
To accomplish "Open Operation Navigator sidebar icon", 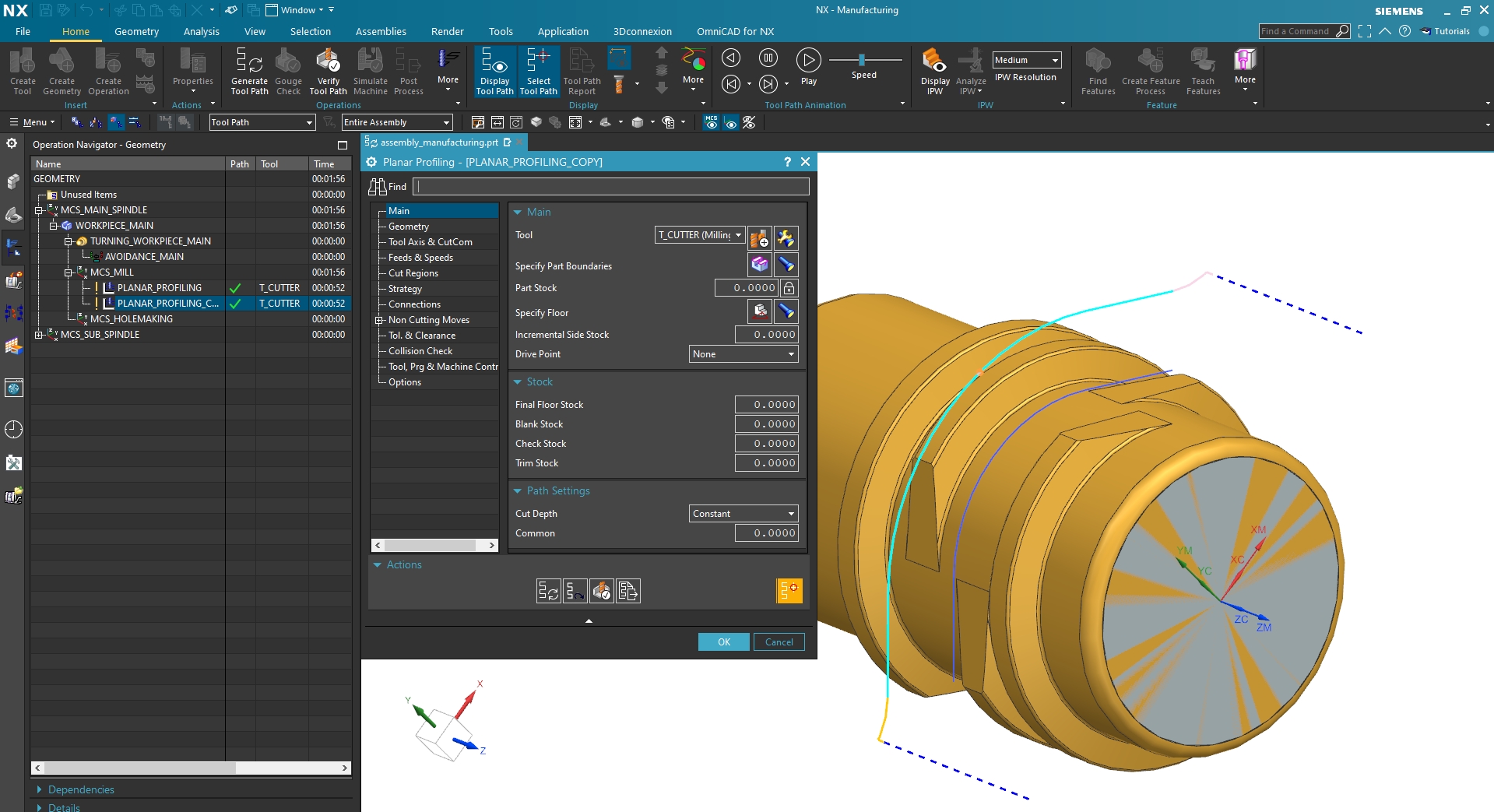I will (x=14, y=248).
